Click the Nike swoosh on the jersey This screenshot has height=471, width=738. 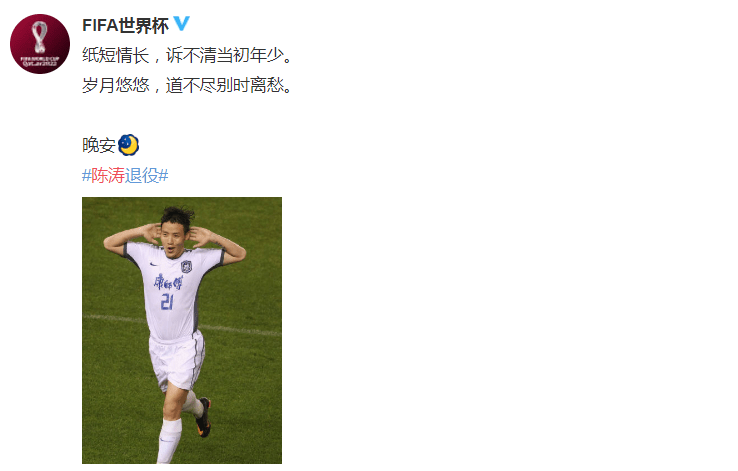coord(154,264)
